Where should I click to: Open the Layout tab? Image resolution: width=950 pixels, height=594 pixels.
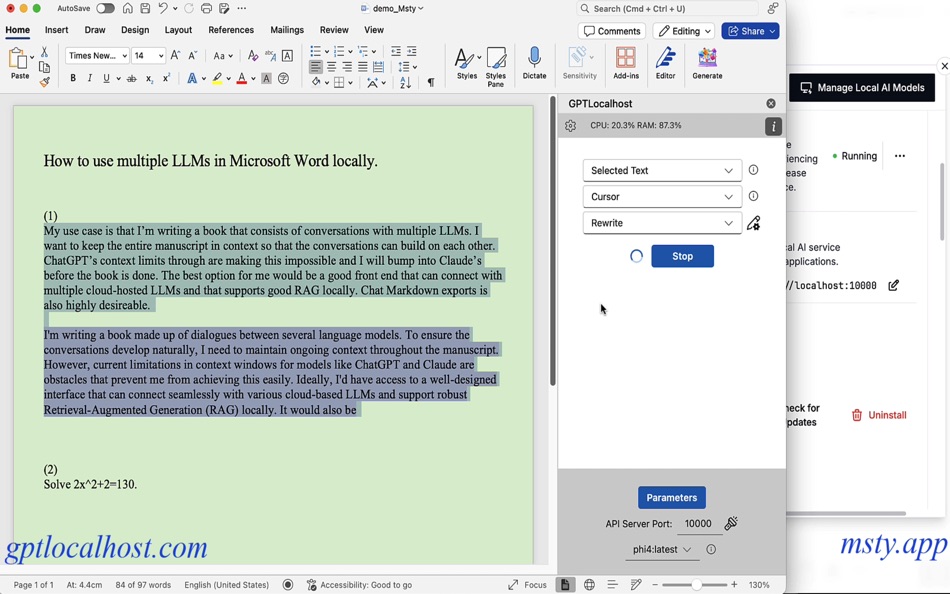click(178, 30)
